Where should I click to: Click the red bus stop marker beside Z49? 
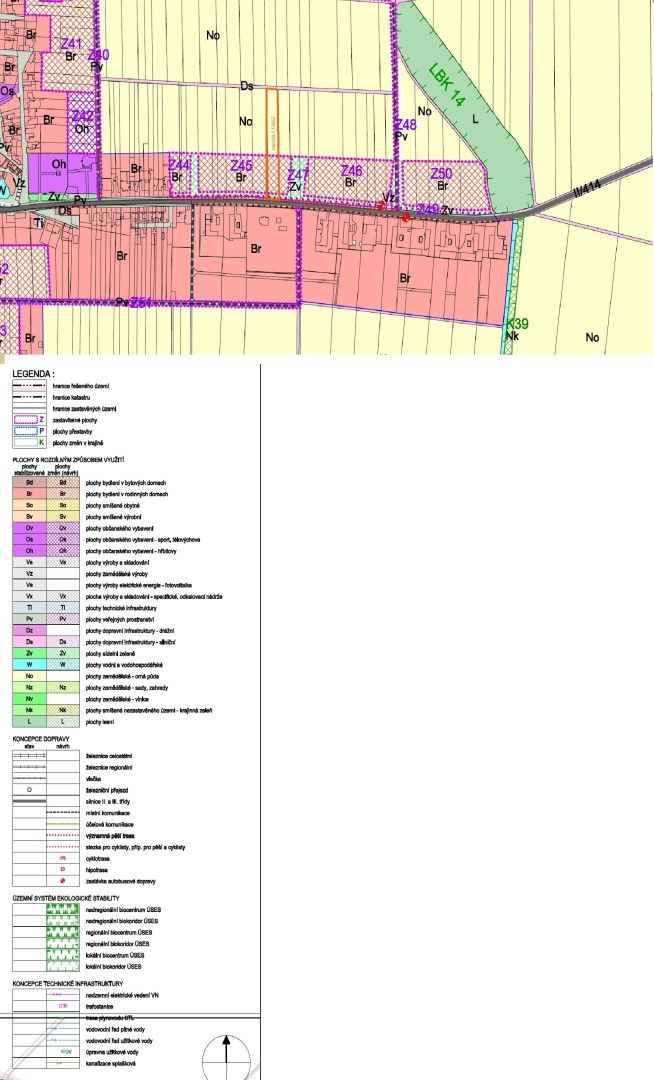pos(405,216)
